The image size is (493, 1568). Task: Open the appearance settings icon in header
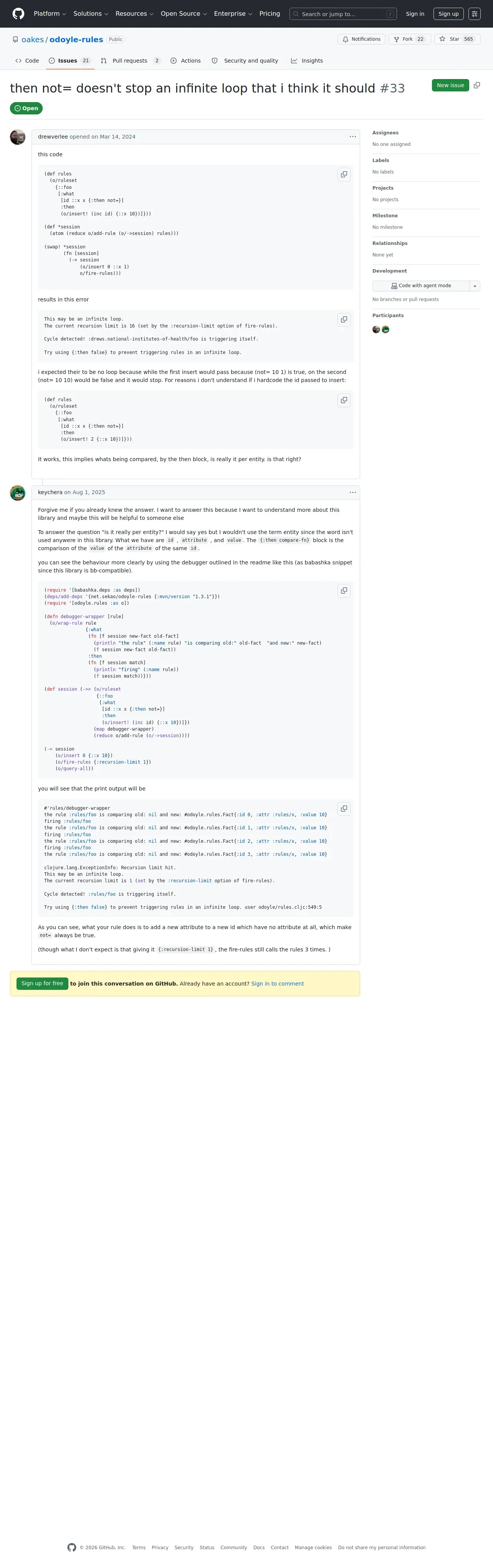pyautogui.click(x=475, y=14)
